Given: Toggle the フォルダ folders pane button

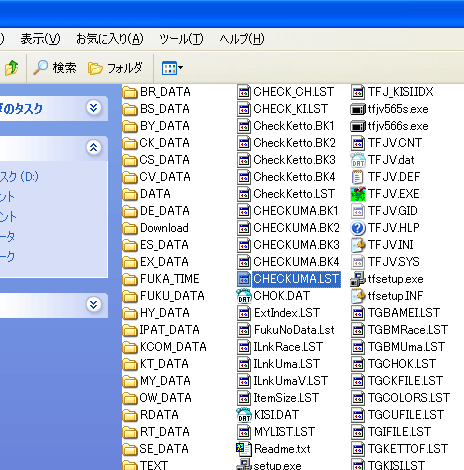Looking at the screenshot, I should tap(115, 68).
